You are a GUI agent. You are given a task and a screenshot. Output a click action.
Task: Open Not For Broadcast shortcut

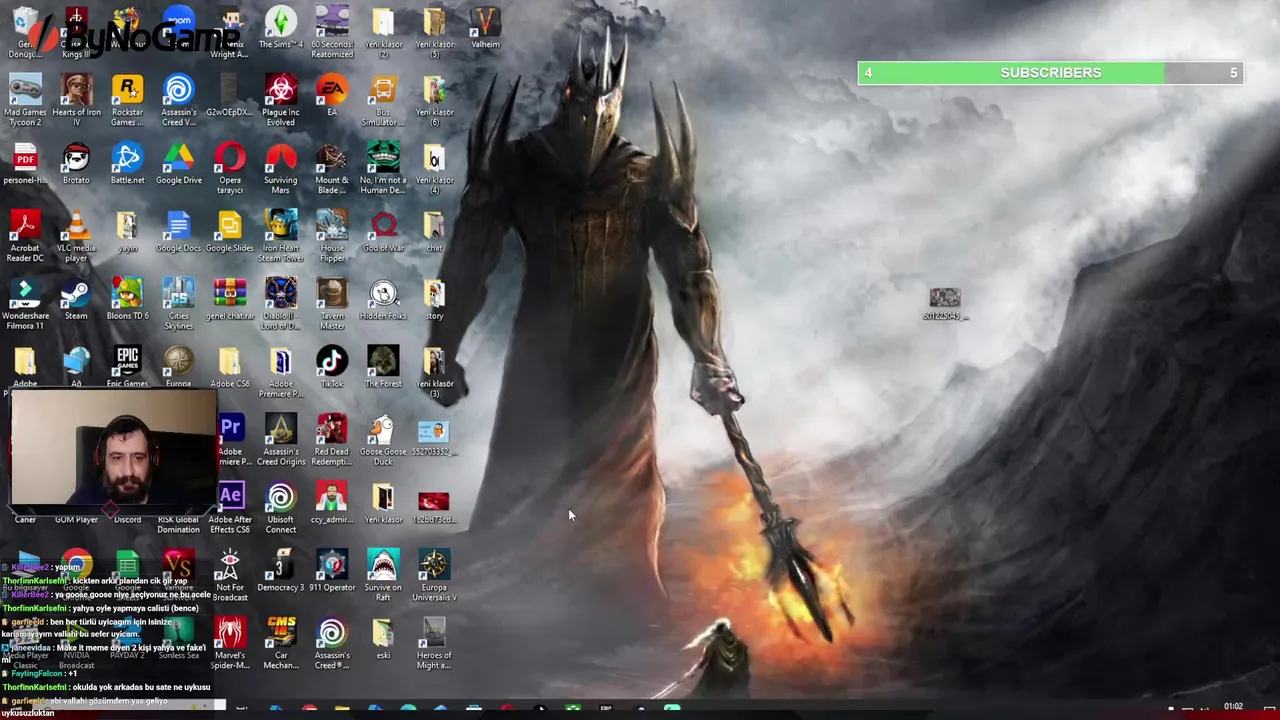(x=230, y=575)
